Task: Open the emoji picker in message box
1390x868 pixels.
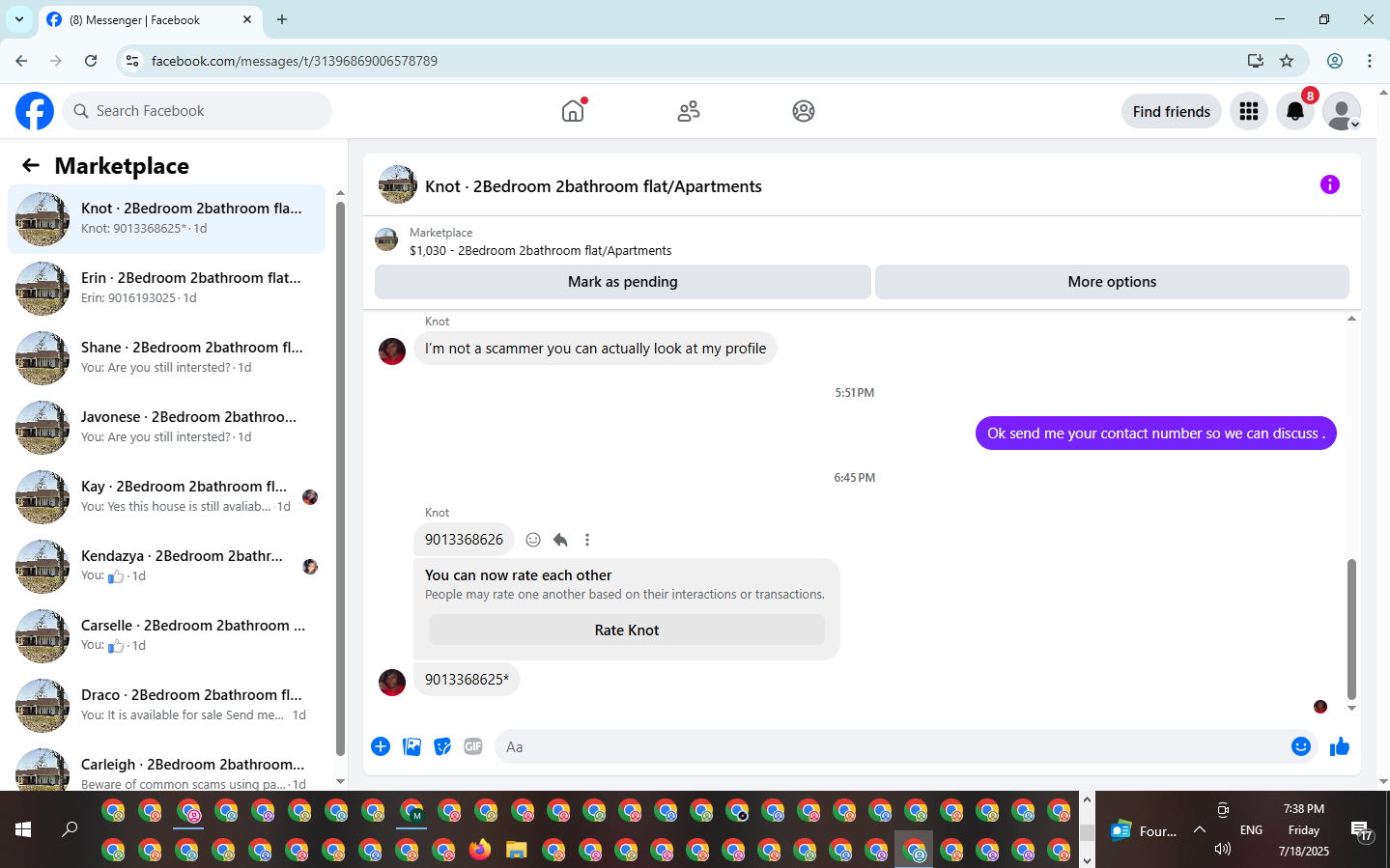Action: (1301, 746)
